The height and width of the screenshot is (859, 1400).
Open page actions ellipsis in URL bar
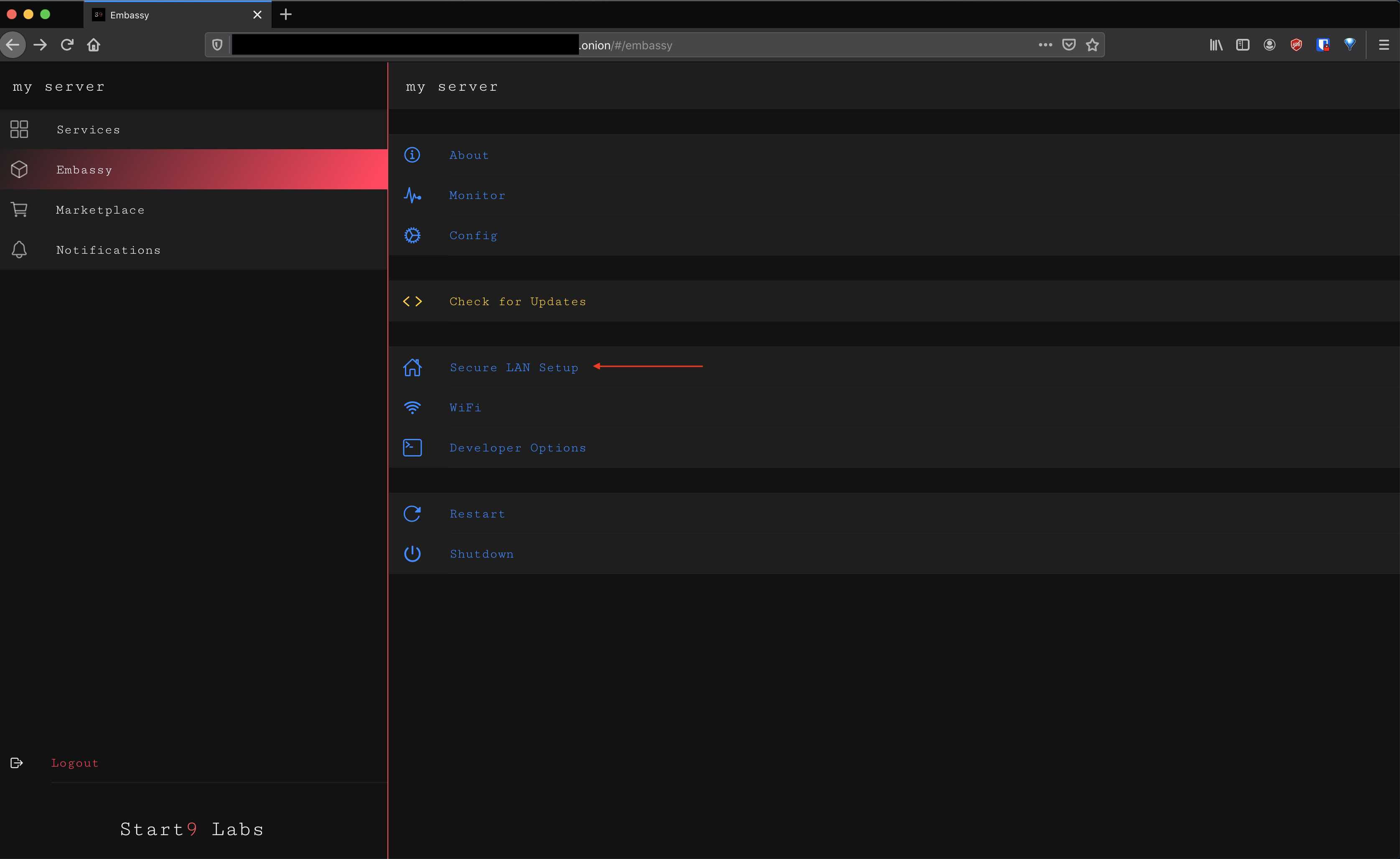(1045, 45)
